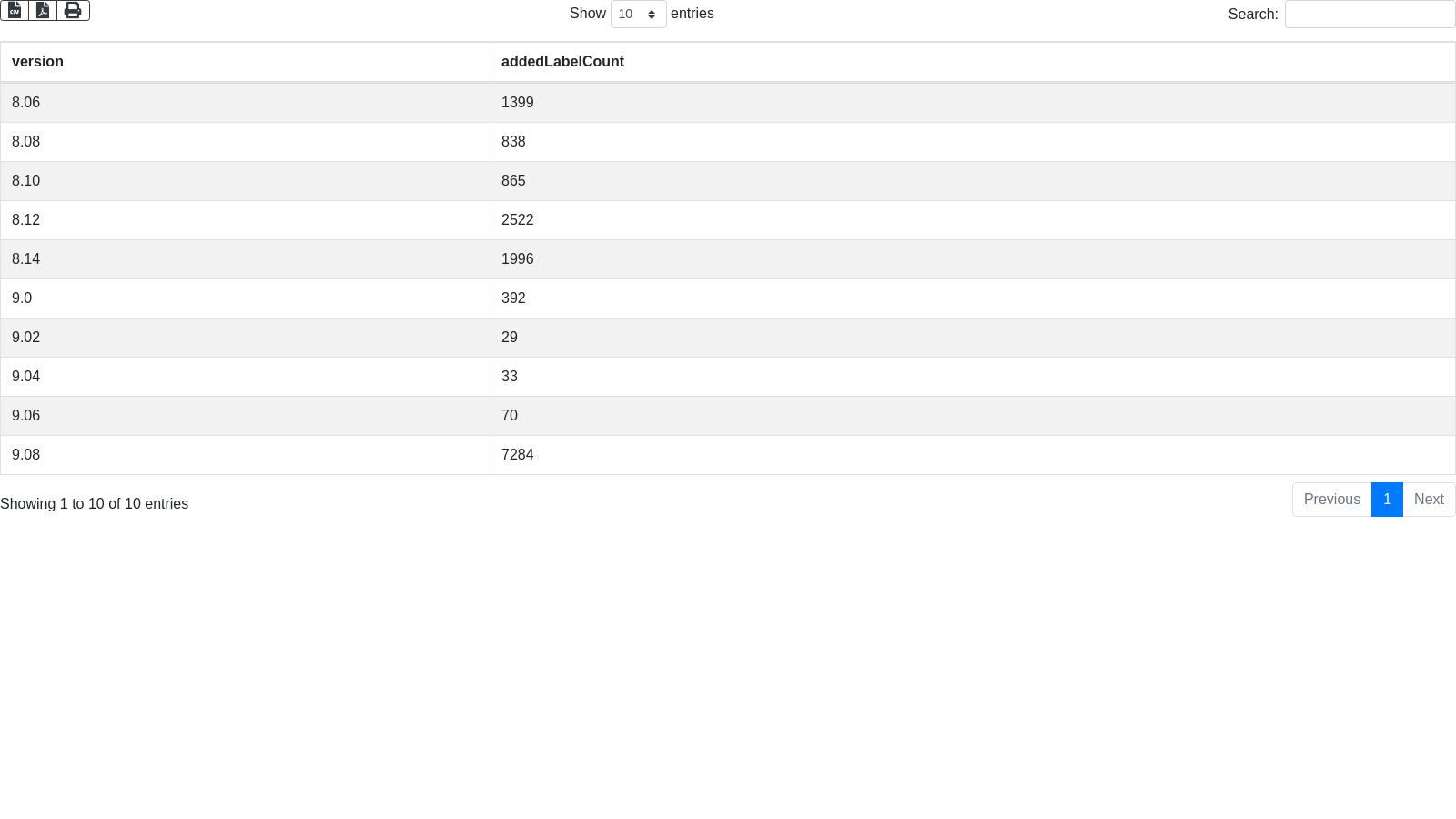Click the 2522 added label count
Image resolution: width=1456 pixels, height=819 pixels.
coord(517,220)
